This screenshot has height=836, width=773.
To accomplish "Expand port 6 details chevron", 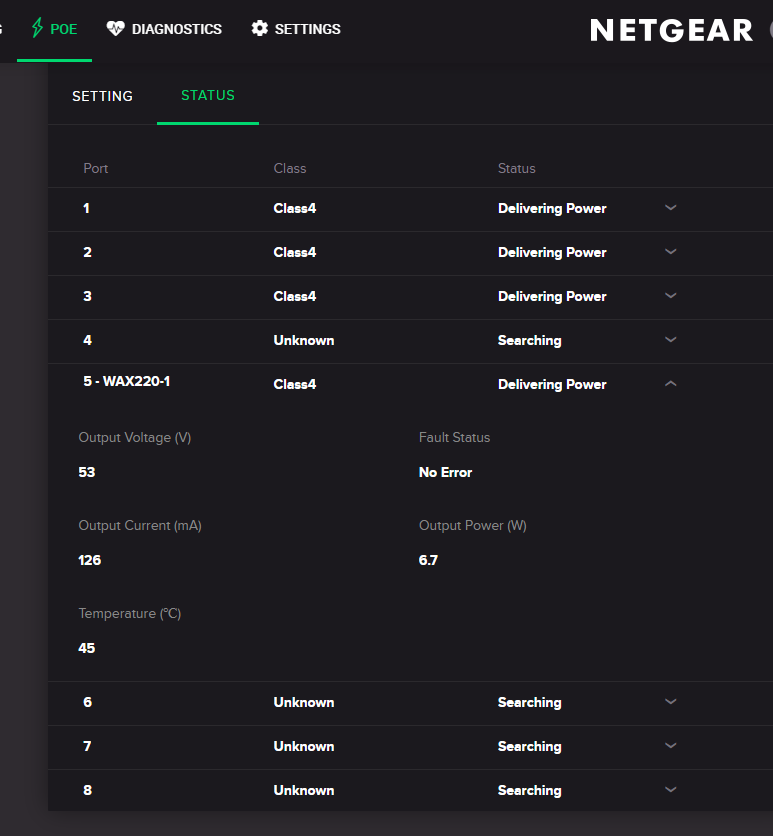I will pyautogui.click(x=671, y=702).
